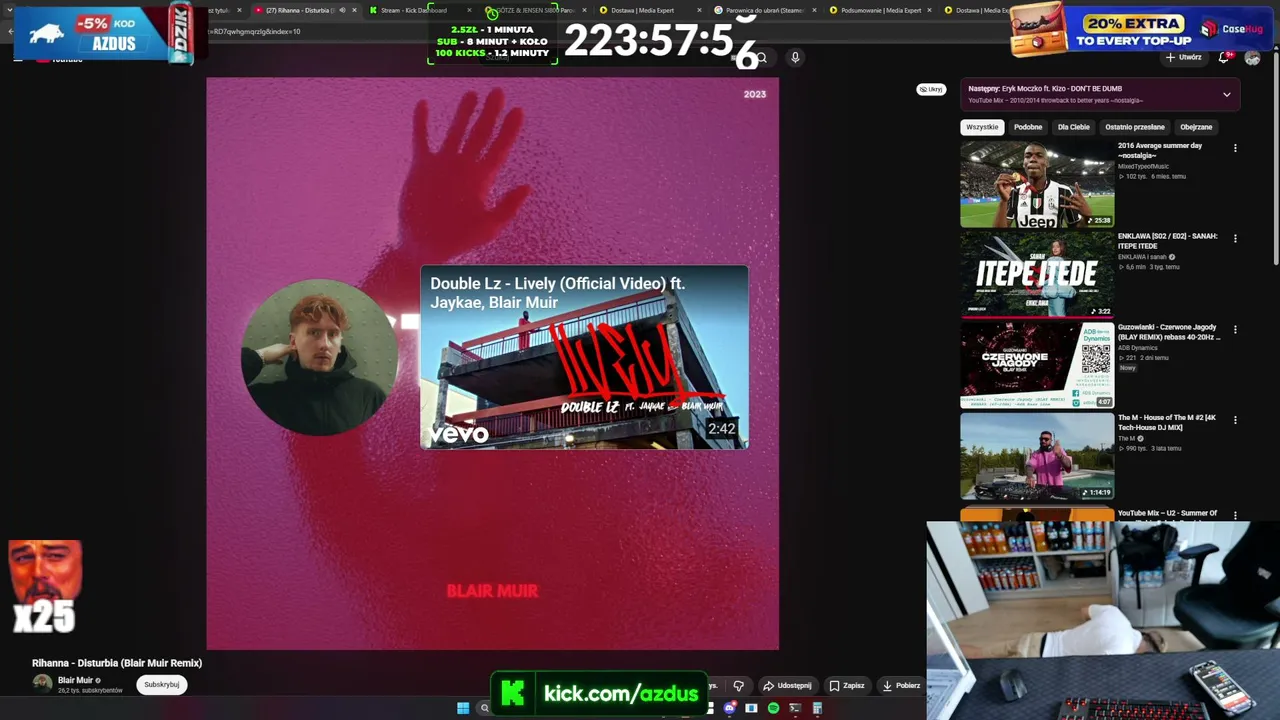Open YouTube notifications bell
This screenshot has height=720, width=1280.
coord(1224,57)
